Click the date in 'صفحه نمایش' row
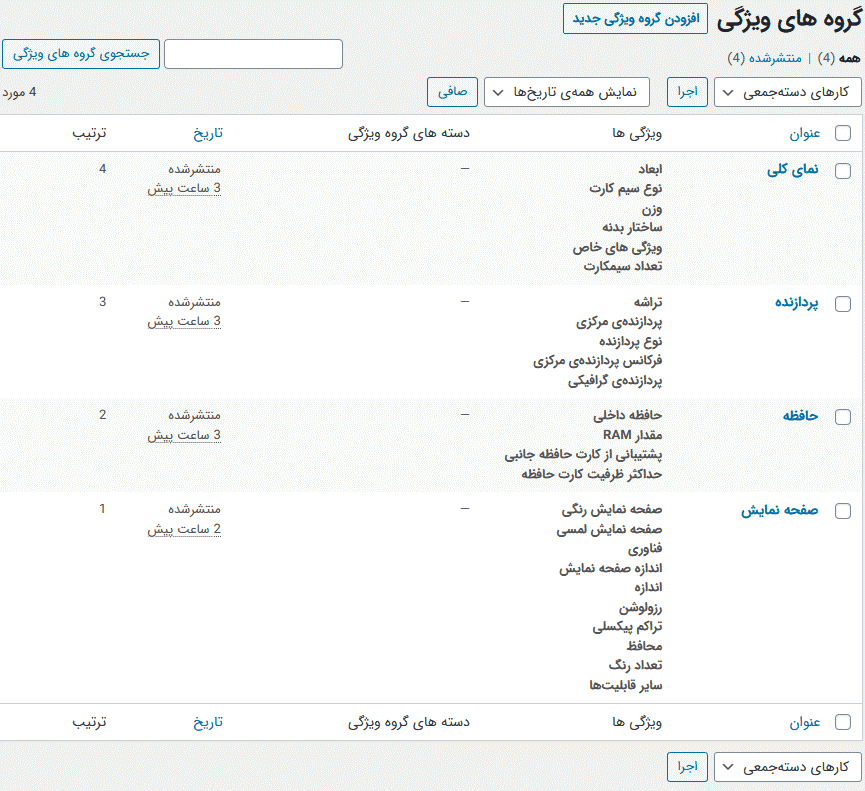The height and width of the screenshot is (791, 865). 184,530
